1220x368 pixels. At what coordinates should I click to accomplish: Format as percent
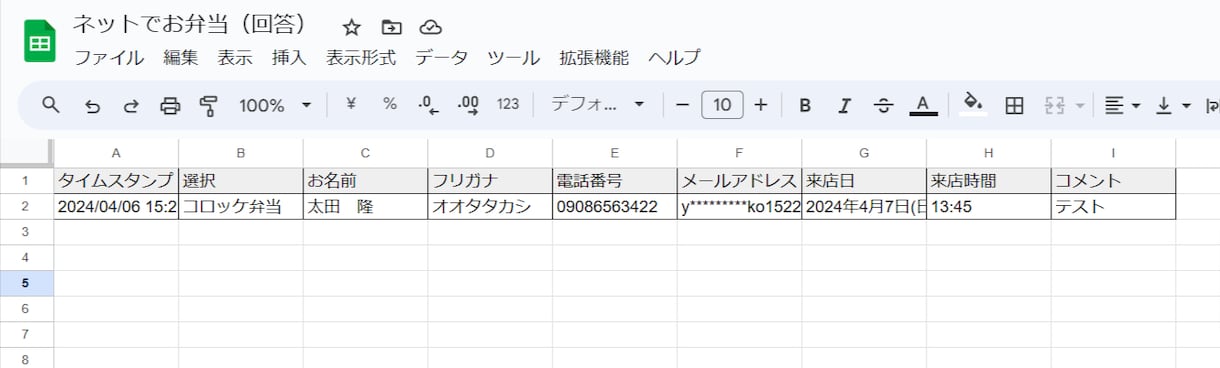390,104
